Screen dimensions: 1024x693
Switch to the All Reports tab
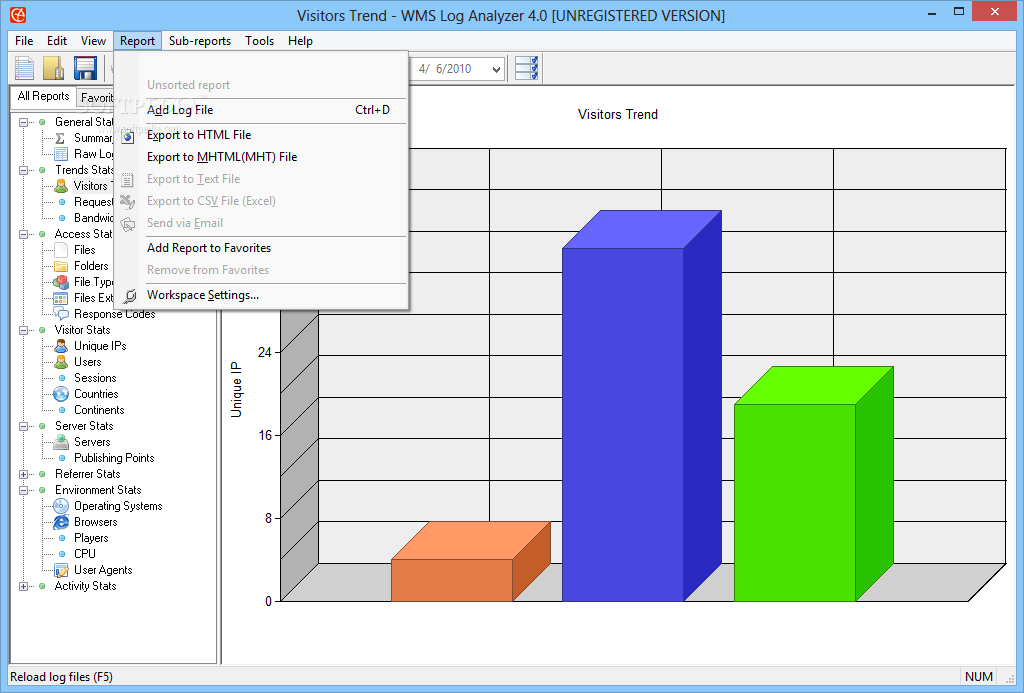click(43, 96)
